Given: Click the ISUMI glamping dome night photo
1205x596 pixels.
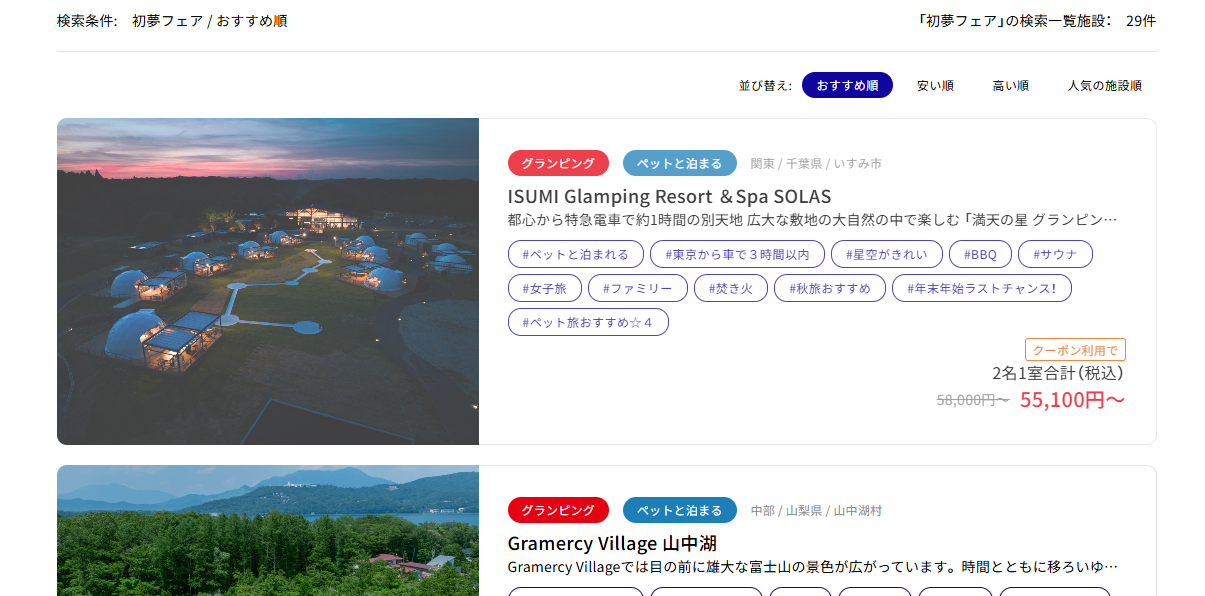Looking at the screenshot, I should click(268, 281).
